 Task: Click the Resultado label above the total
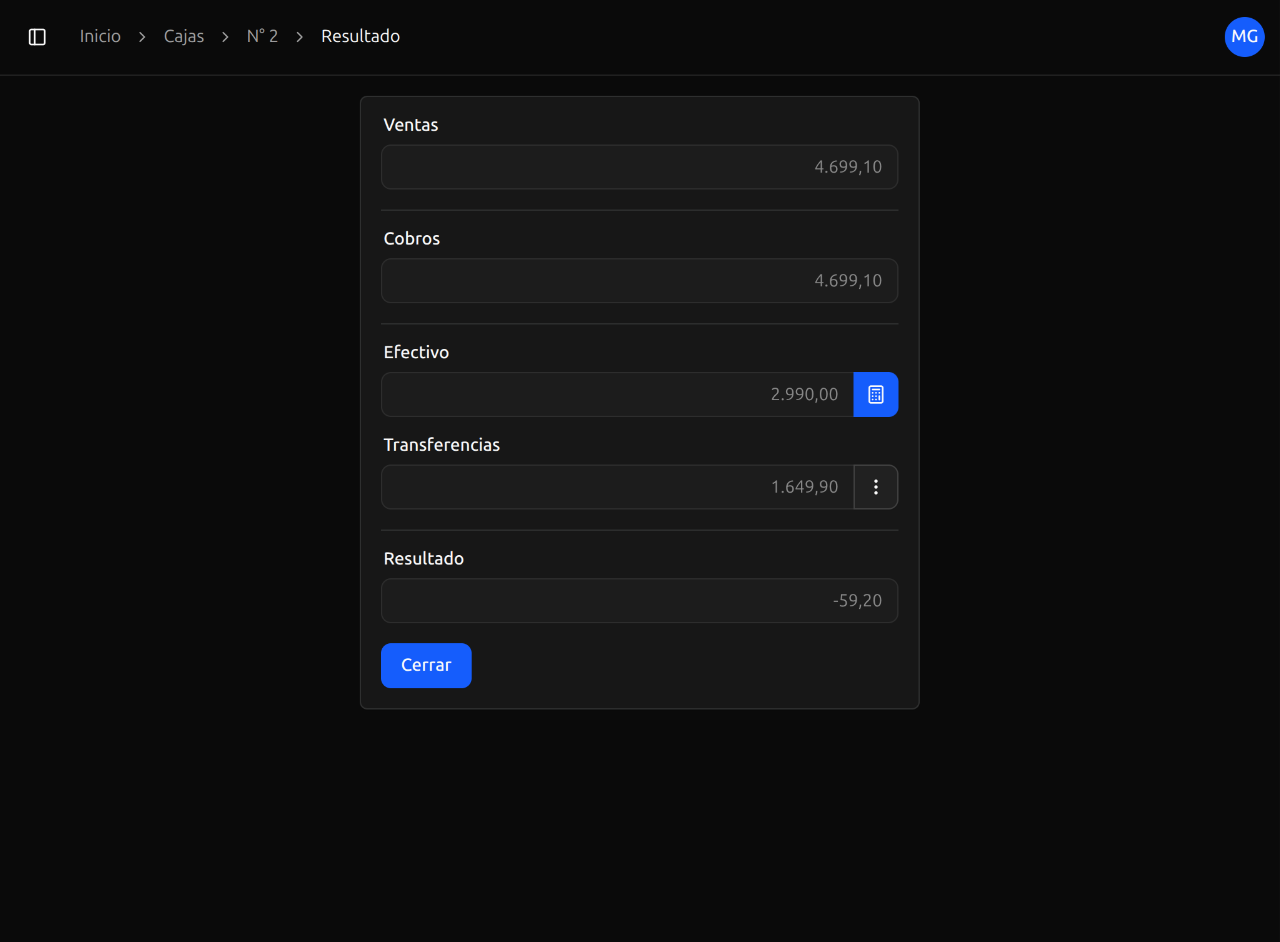pos(424,559)
